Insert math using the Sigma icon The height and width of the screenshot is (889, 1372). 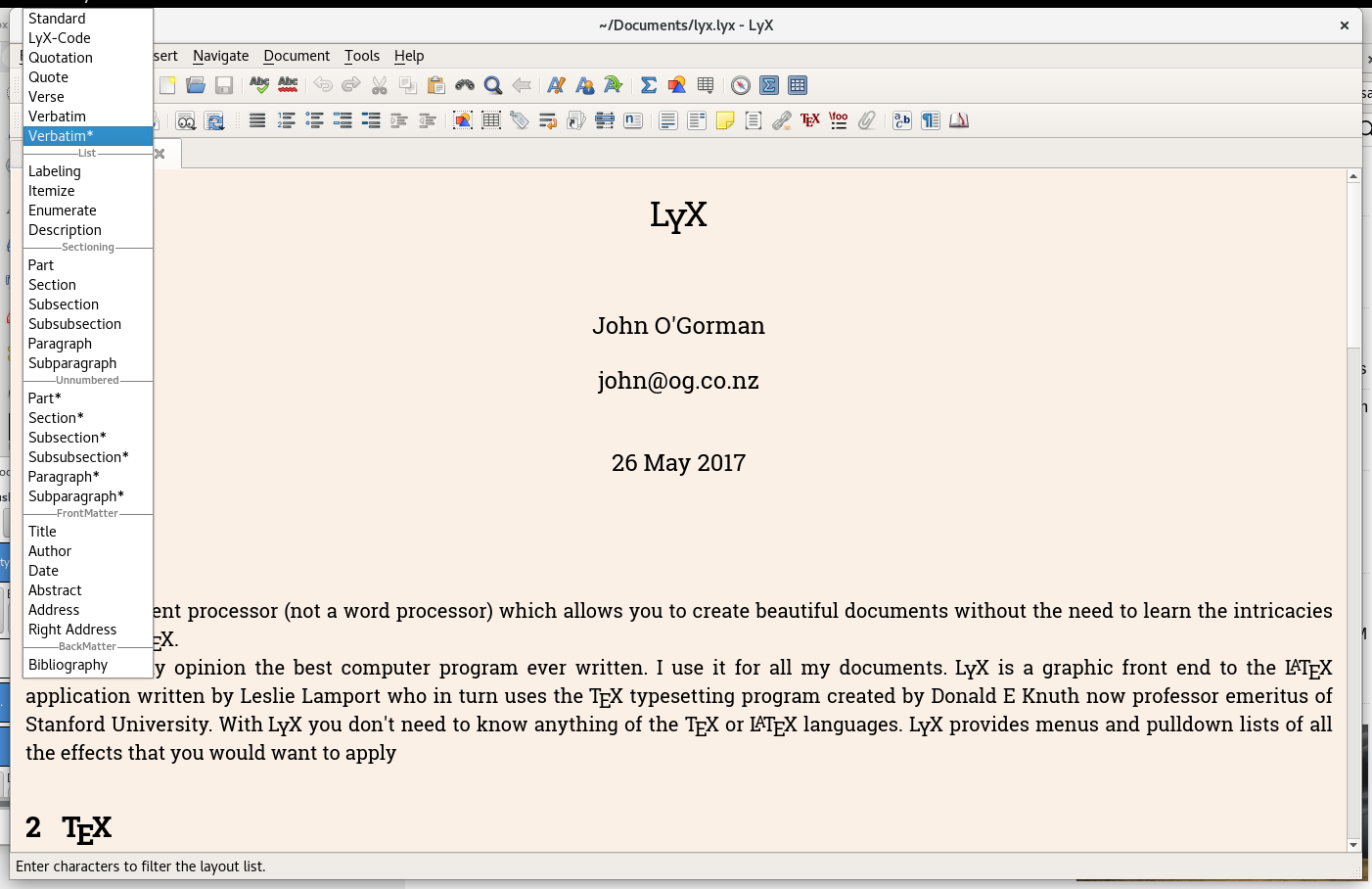648,85
